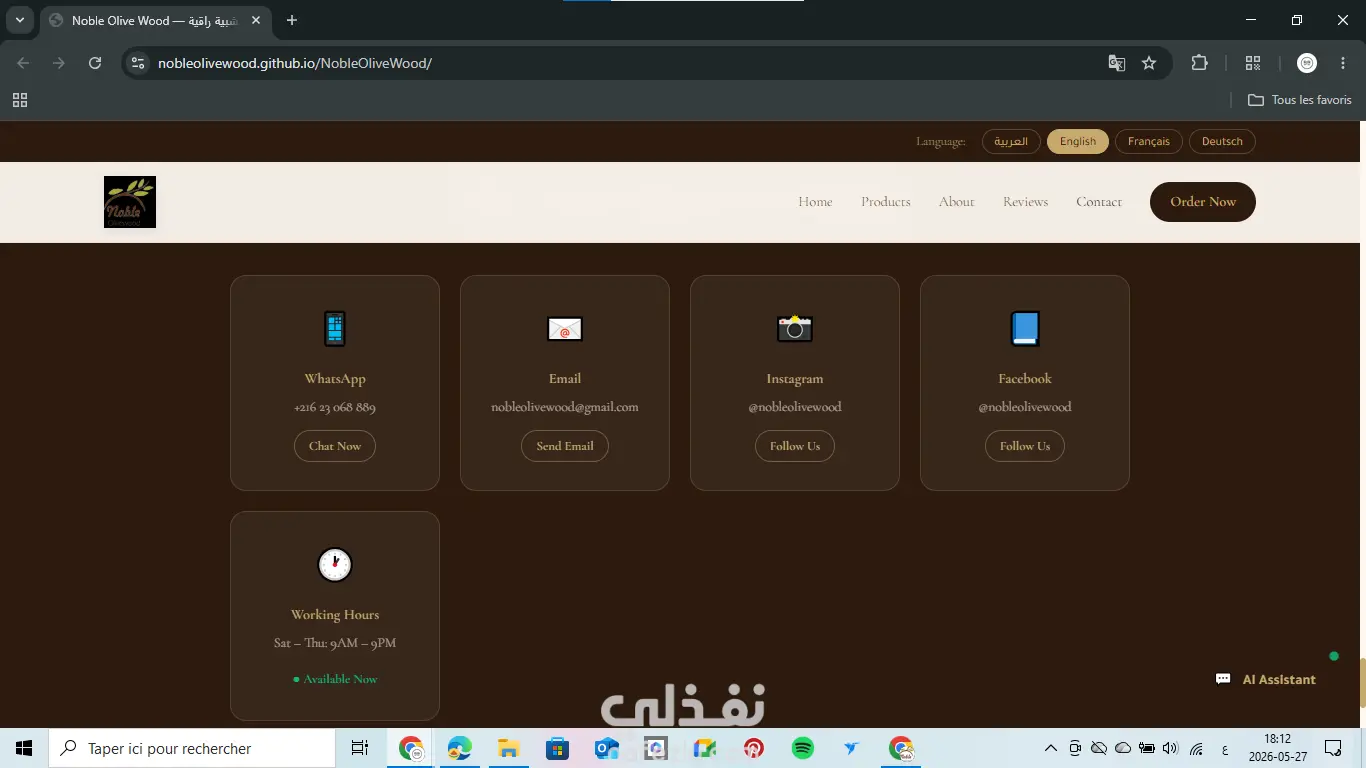Image resolution: width=1366 pixels, height=768 pixels.
Task: Switch site language to Français
Action: coord(1149,141)
